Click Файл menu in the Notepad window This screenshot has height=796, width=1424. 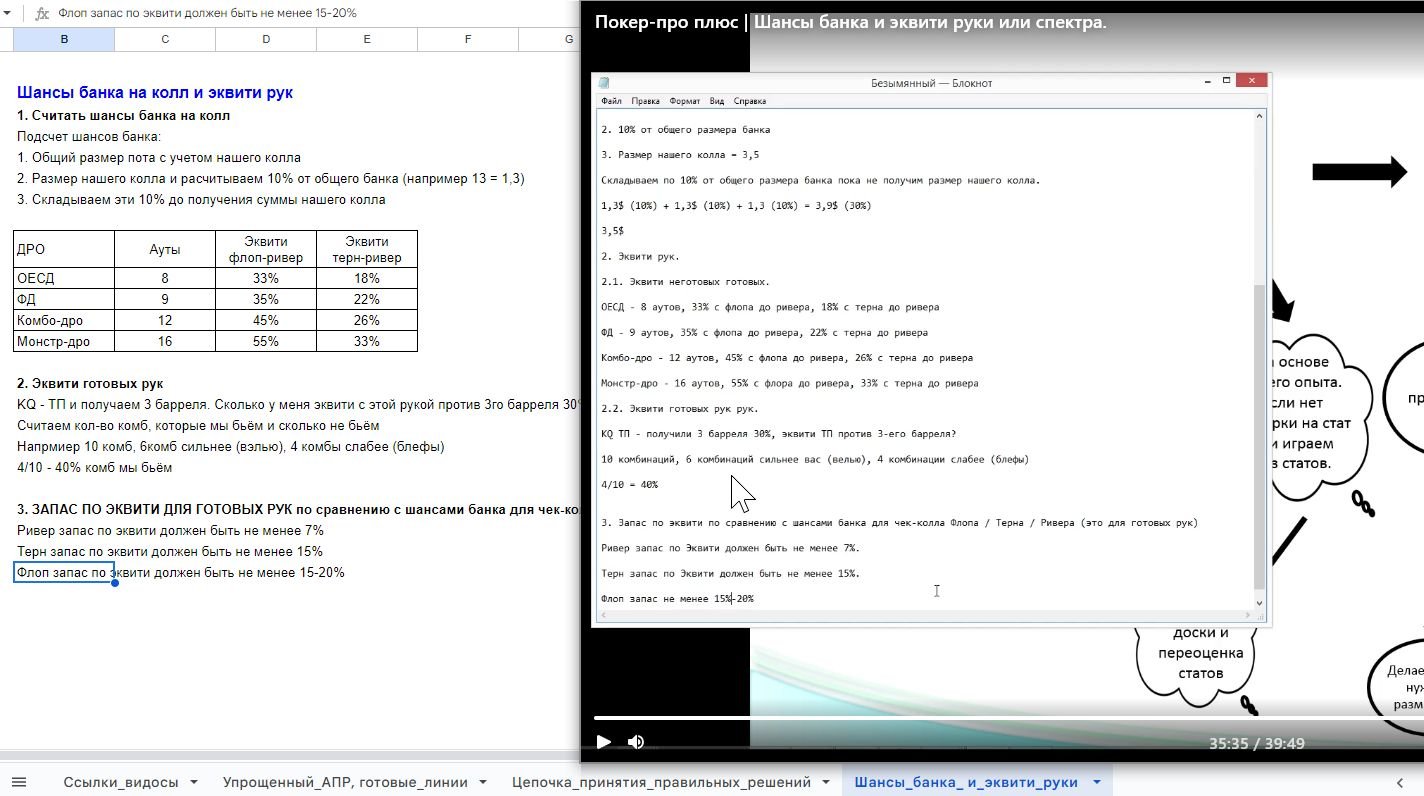[612, 101]
